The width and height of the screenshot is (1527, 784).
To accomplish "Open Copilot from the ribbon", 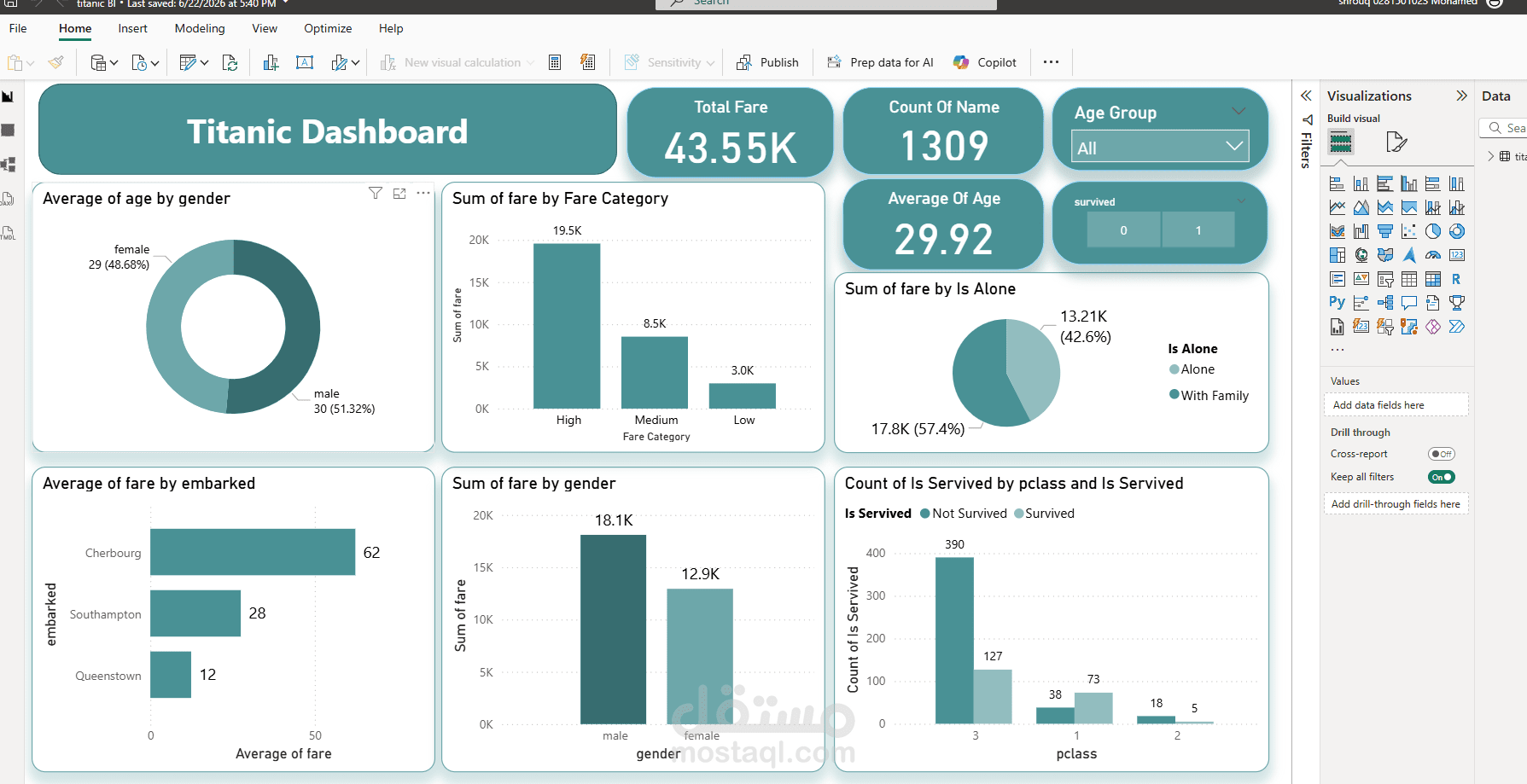I will point(985,62).
